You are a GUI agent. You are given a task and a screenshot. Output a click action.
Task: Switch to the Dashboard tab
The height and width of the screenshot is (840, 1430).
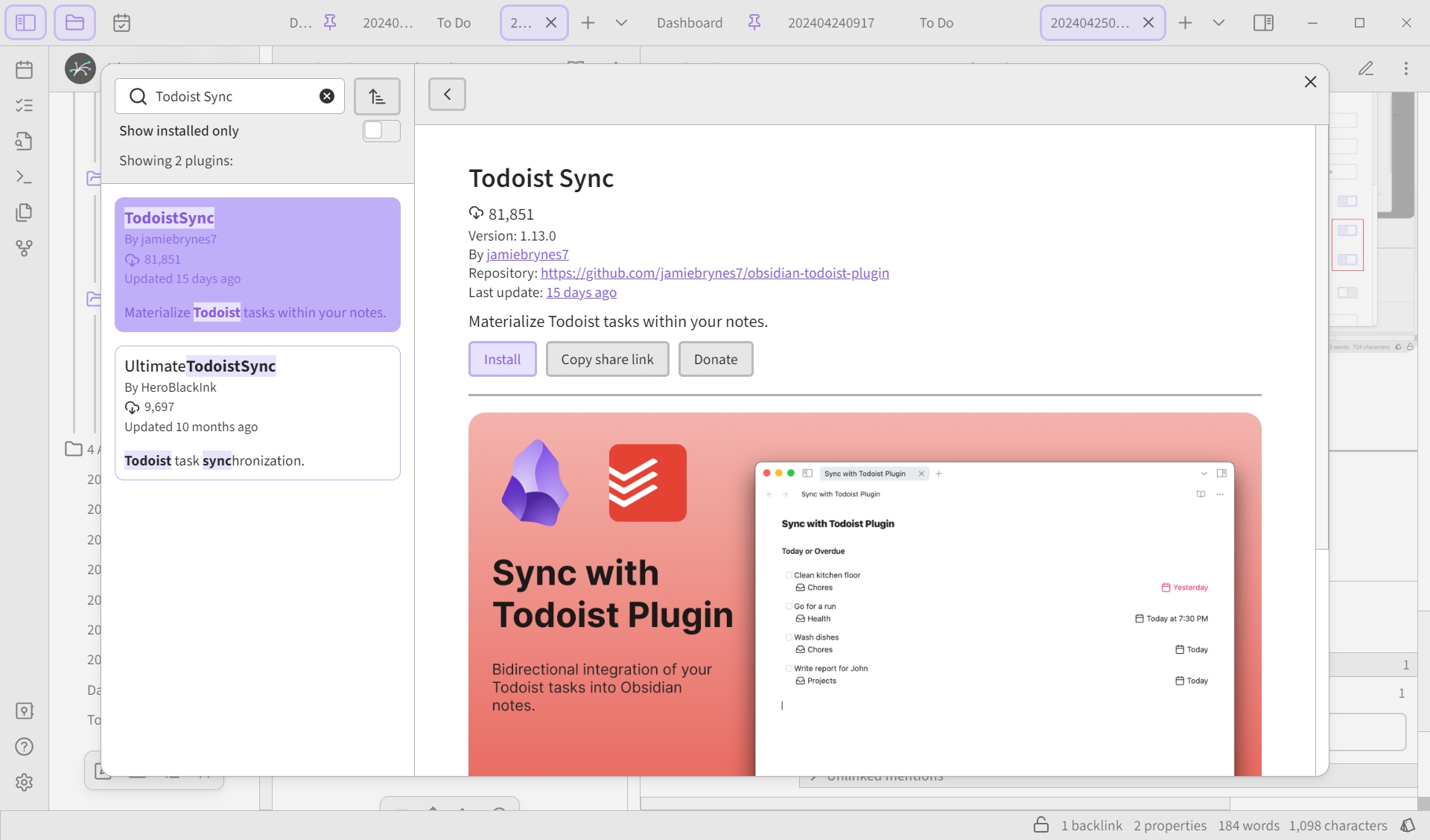click(690, 23)
